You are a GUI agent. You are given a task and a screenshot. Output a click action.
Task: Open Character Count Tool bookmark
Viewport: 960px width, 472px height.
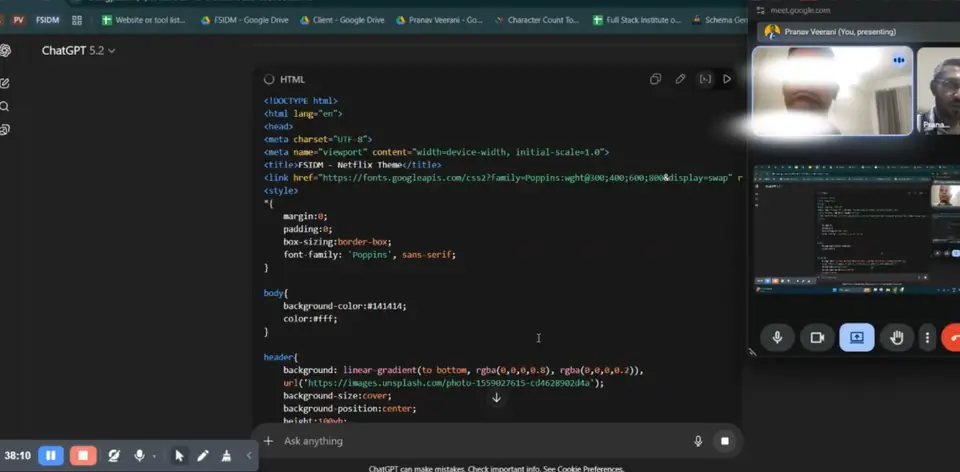537,20
